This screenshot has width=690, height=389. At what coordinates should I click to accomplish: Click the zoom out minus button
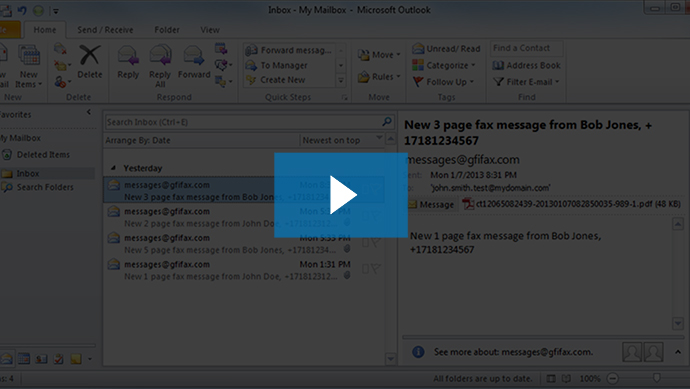(613, 378)
